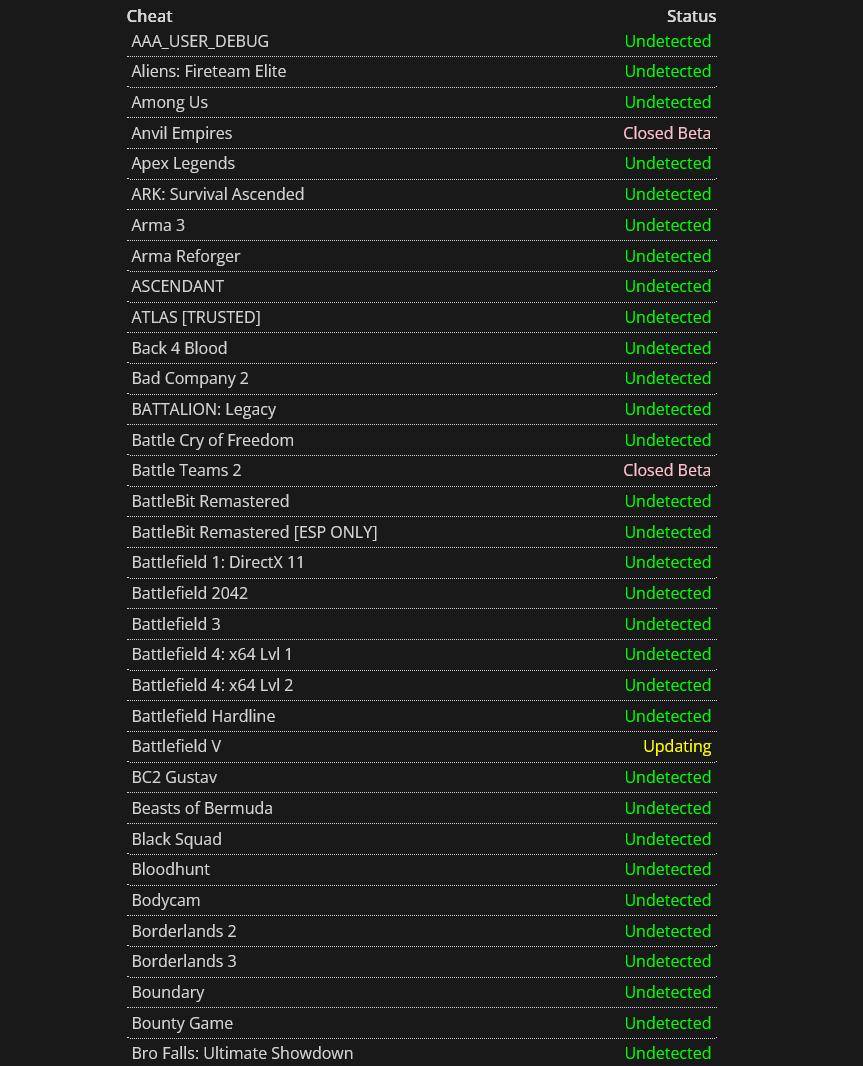Select the Among Us row
Image resolution: width=863 pixels, height=1066 pixels.
click(x=422, y=103)
